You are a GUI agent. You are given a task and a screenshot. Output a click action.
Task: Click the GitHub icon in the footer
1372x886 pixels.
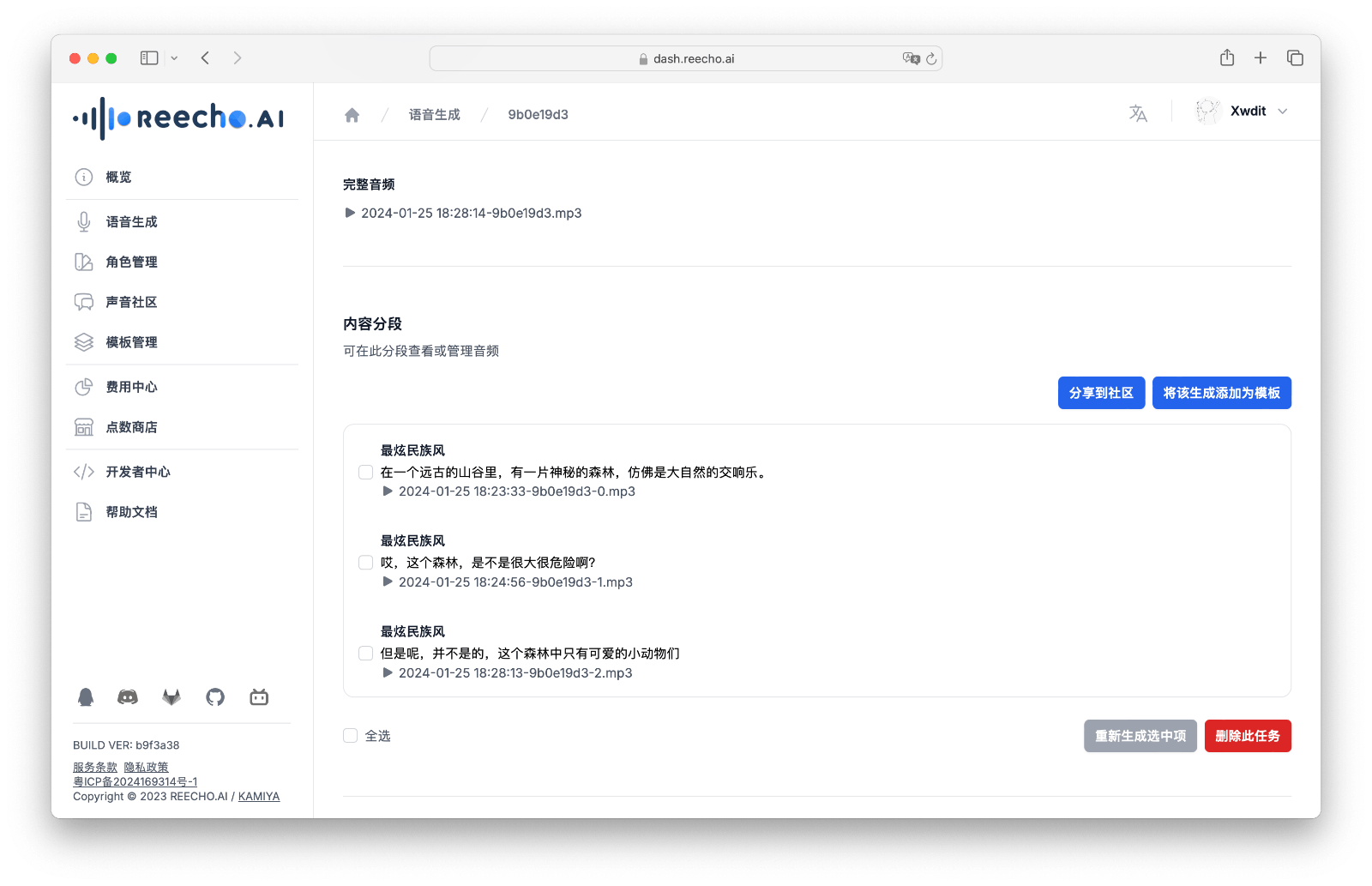coord(214,697)
